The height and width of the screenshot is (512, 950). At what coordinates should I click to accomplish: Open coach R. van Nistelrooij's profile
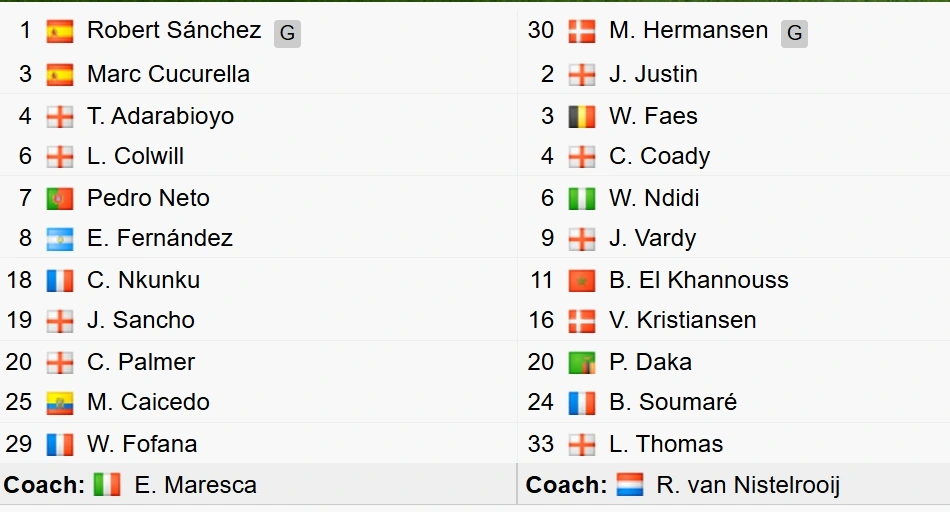click(748, 485)
